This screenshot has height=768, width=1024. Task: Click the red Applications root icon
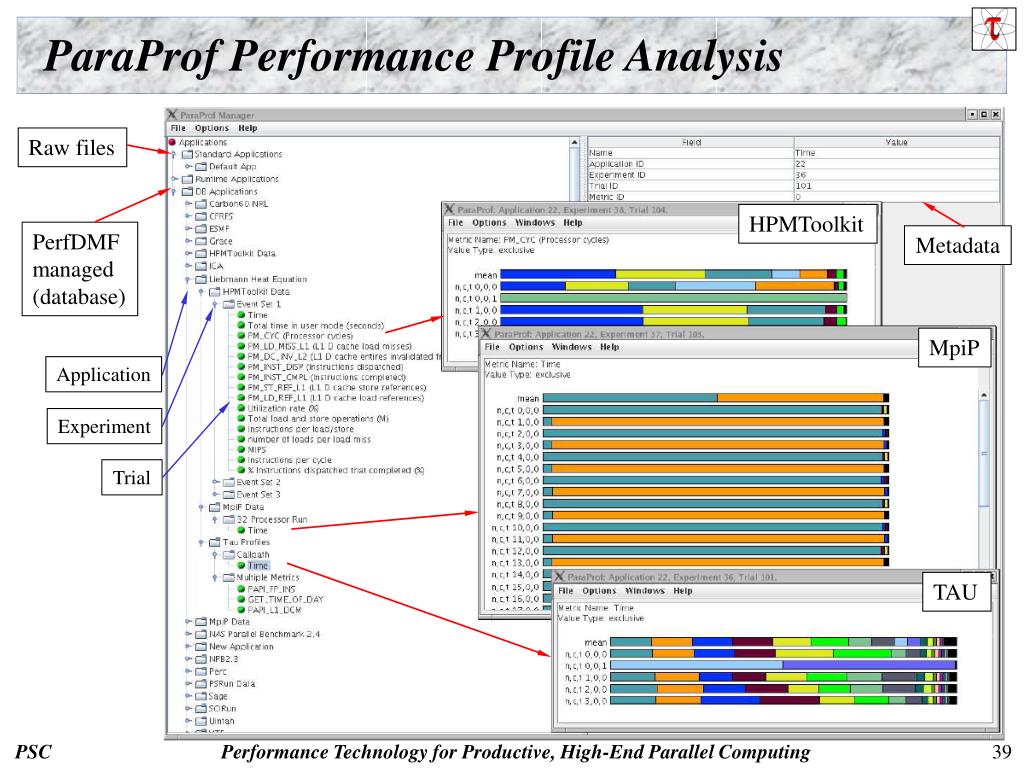pos(172,142)
